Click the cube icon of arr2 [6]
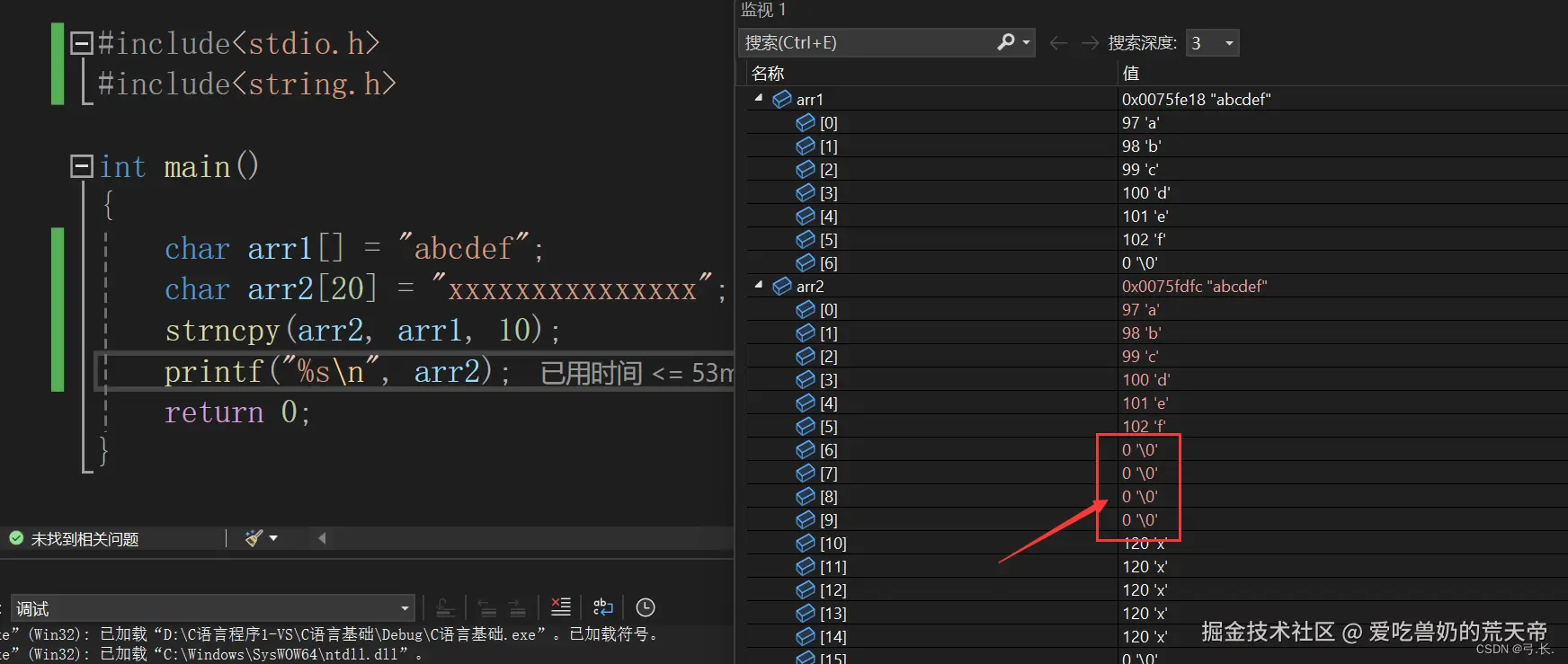Image resolution: width=1568 pixels, height=664 pixels. (806, 449)
